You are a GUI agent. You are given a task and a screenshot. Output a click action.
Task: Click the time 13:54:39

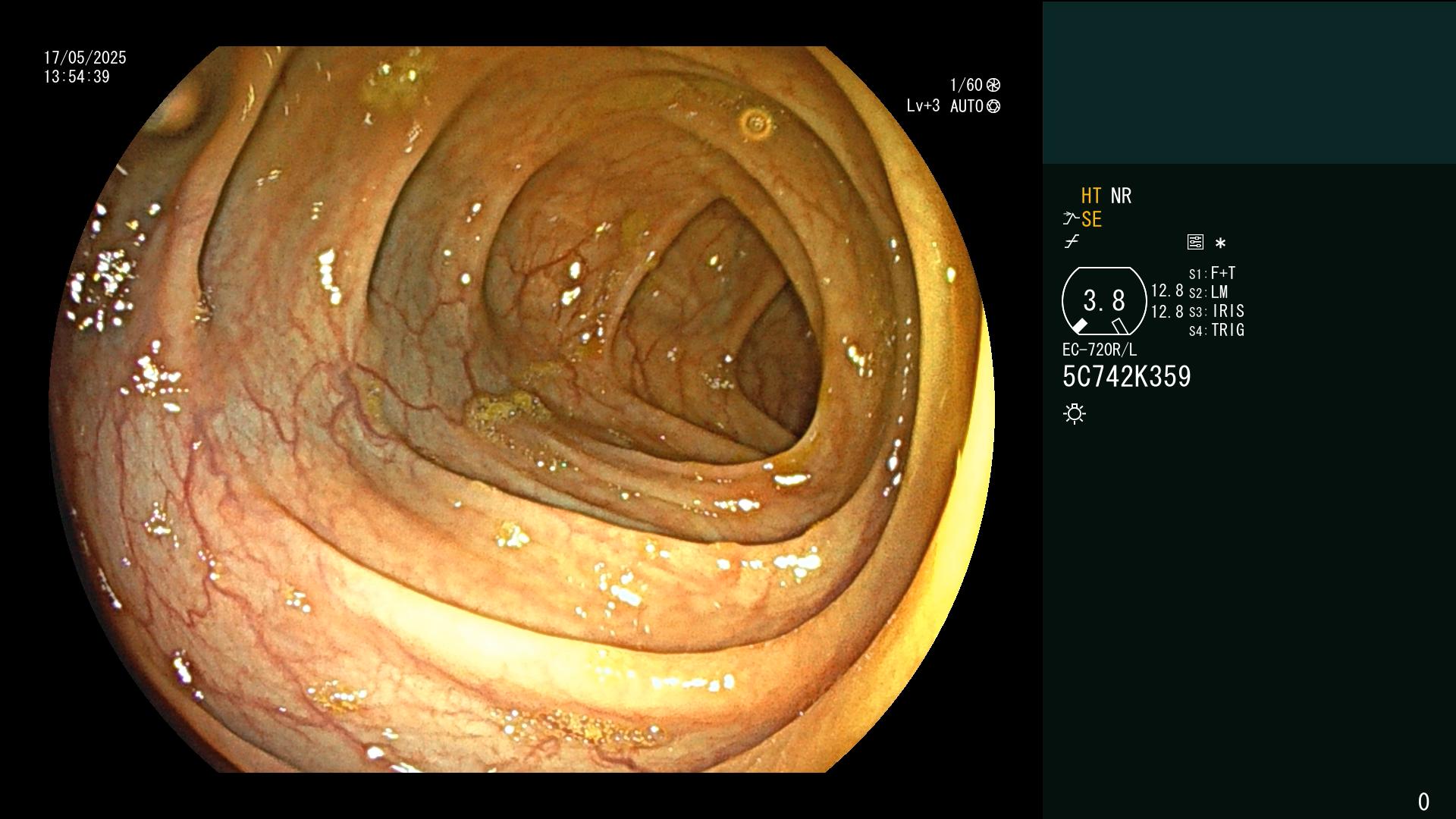pyautogui.click(x=77, y=77)
